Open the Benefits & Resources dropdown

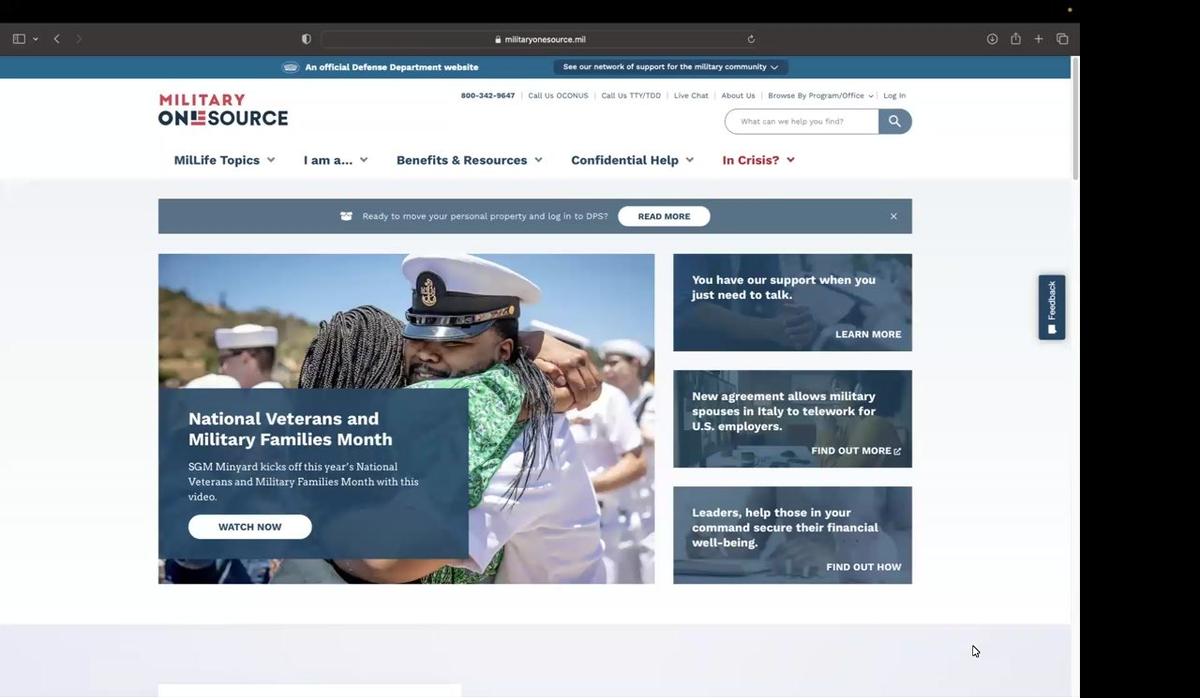[469, 160]
